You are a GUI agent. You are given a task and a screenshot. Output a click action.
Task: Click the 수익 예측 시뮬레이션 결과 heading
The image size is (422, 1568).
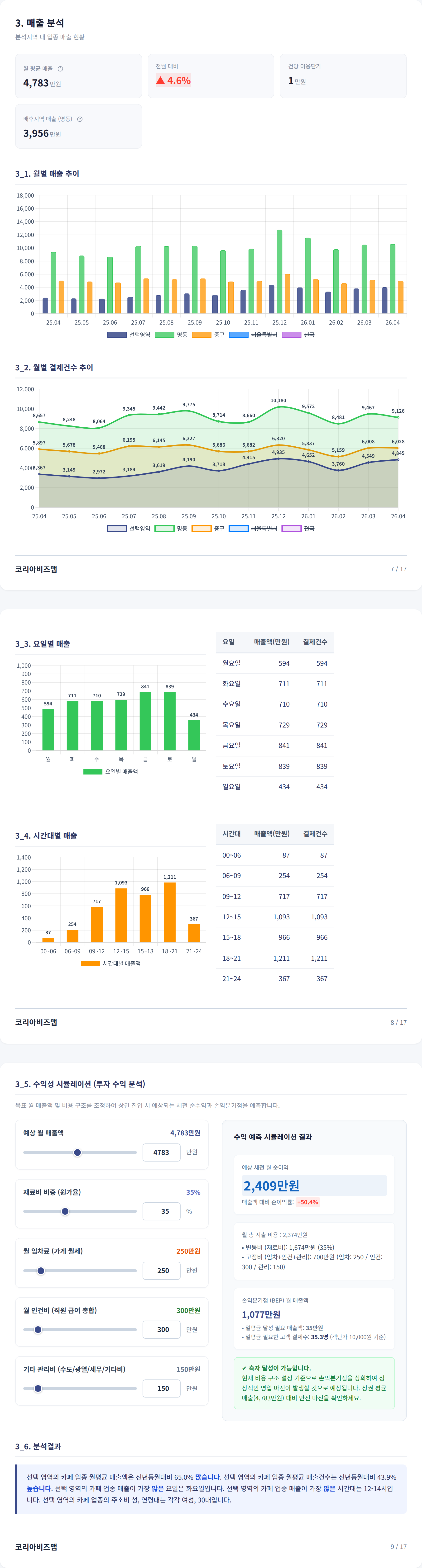[273, 1137]
